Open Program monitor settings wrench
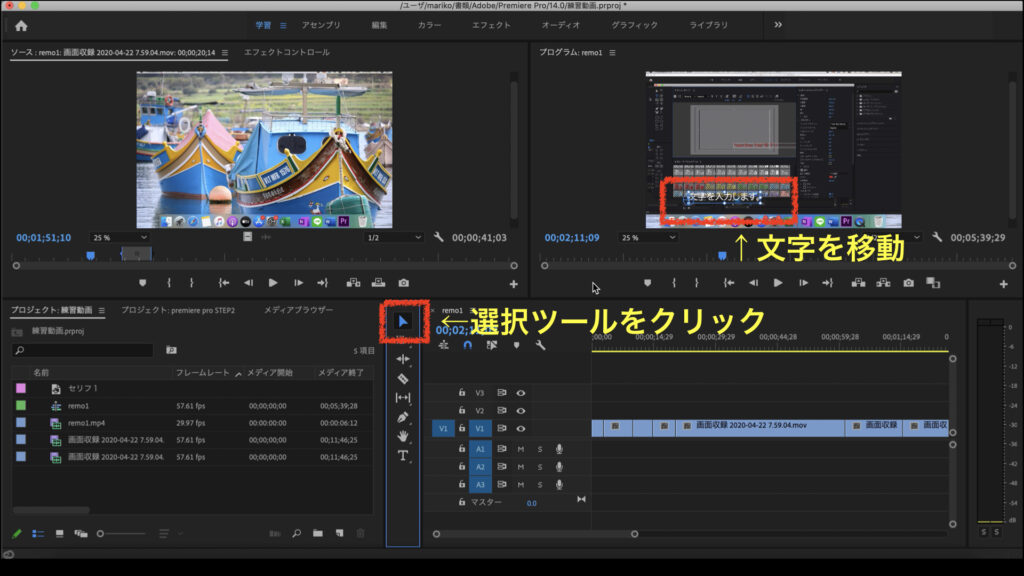1024x576 pixels. (937, 237)
